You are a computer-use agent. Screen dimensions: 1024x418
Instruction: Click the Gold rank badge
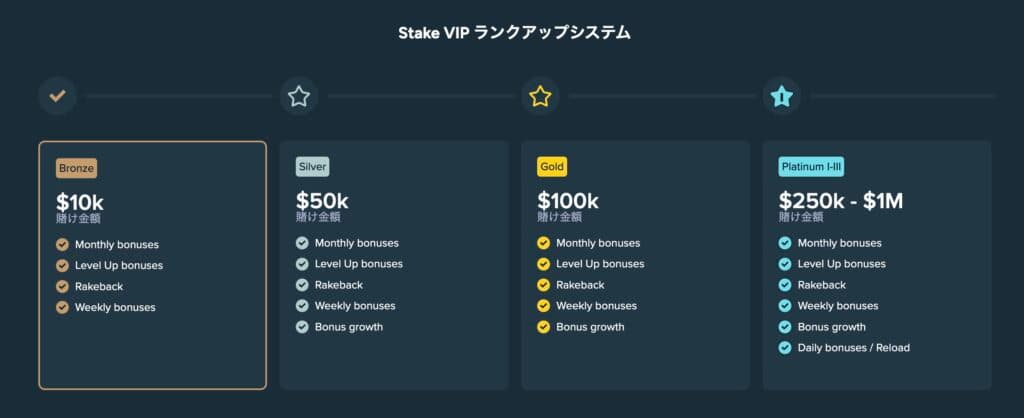[552, 167]
